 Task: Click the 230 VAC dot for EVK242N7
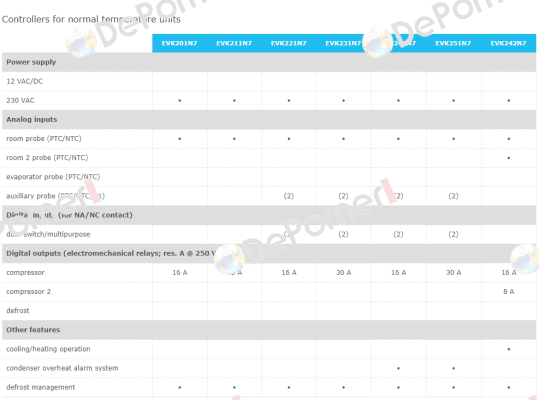point(508,101)
